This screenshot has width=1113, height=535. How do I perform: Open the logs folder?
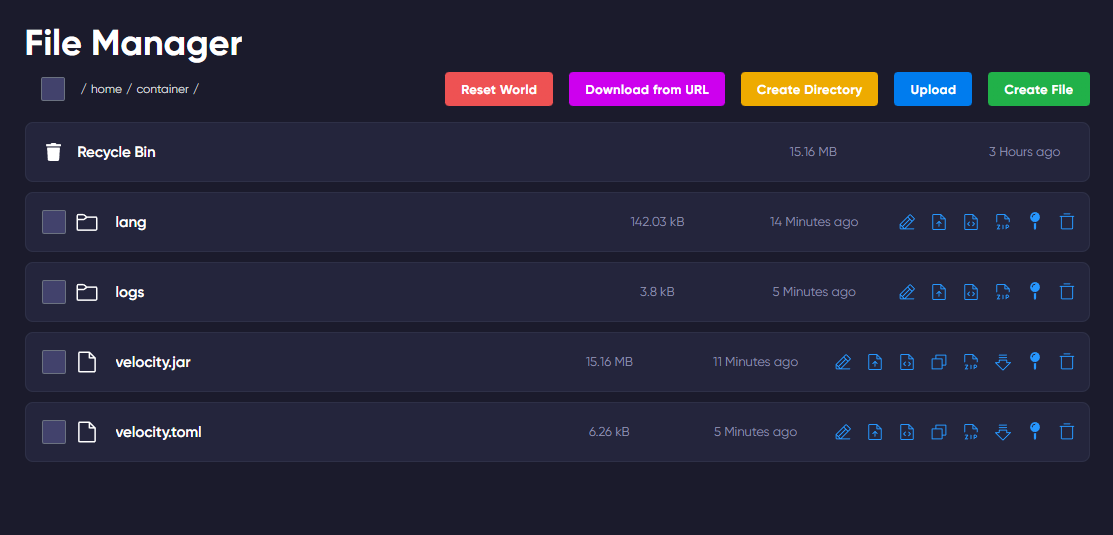click(x=130, y=292)
